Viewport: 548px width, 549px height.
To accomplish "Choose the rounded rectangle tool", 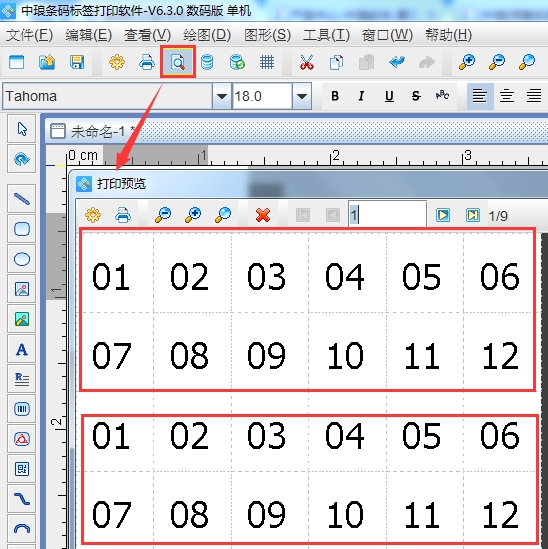I will click(22, 229).
